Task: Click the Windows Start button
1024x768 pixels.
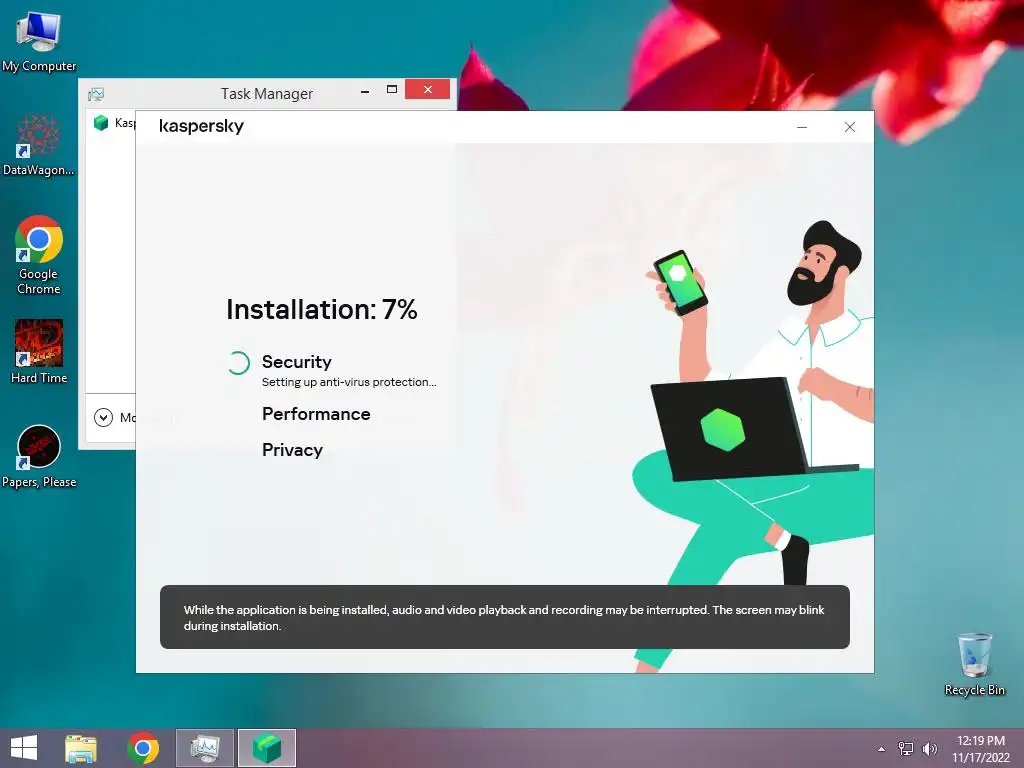Action: pyautogui.click(x=24, y=748)
